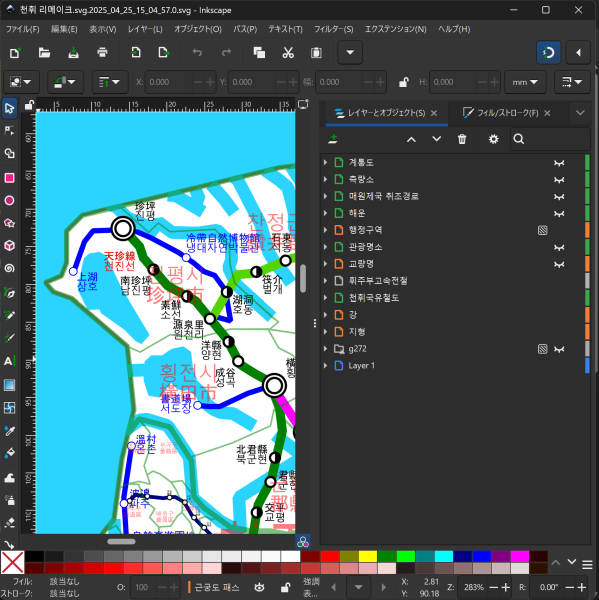Select the Node editing tool
The image size is (599, 600).
[9, 131]
